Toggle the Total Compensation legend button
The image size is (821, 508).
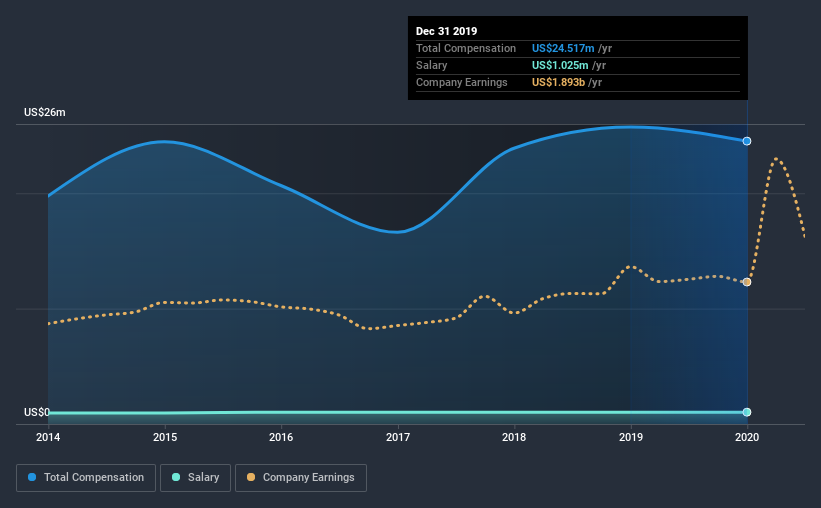pyautogui.click(x=86, y=478)
